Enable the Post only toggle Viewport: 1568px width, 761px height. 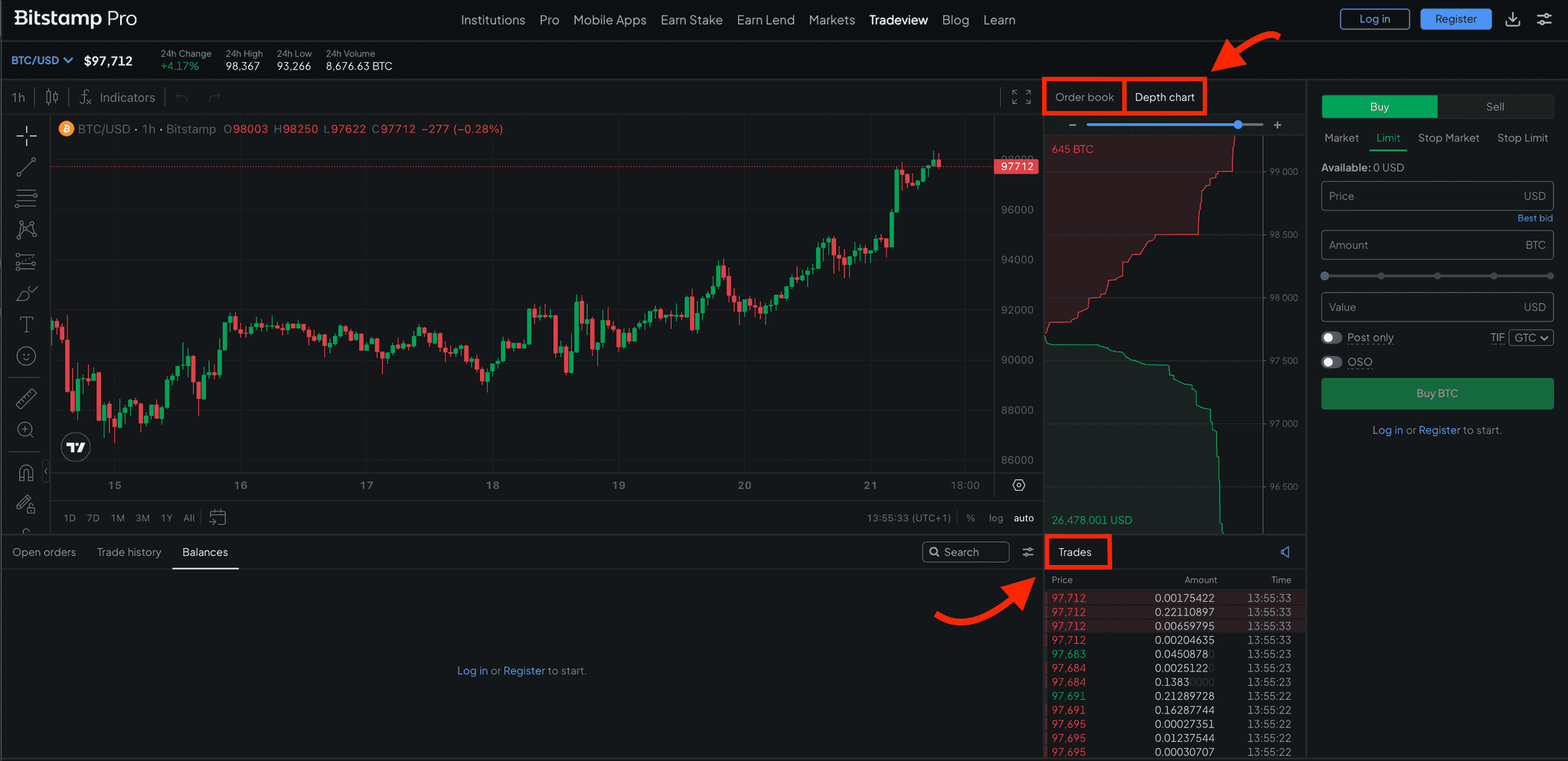click(1331, 337)
